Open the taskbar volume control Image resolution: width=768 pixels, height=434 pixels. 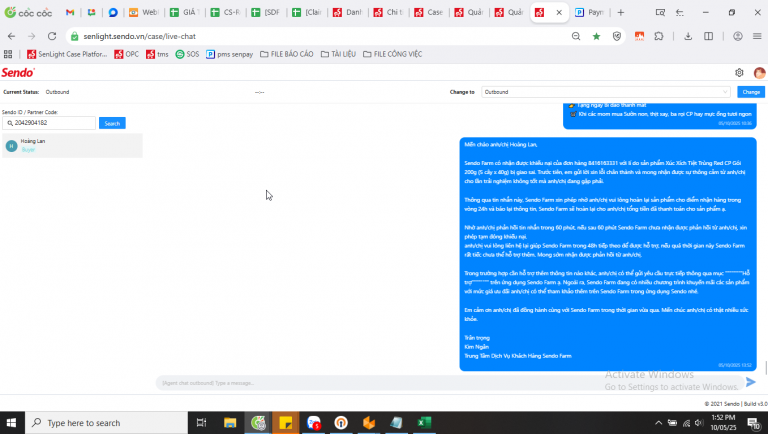699,423
